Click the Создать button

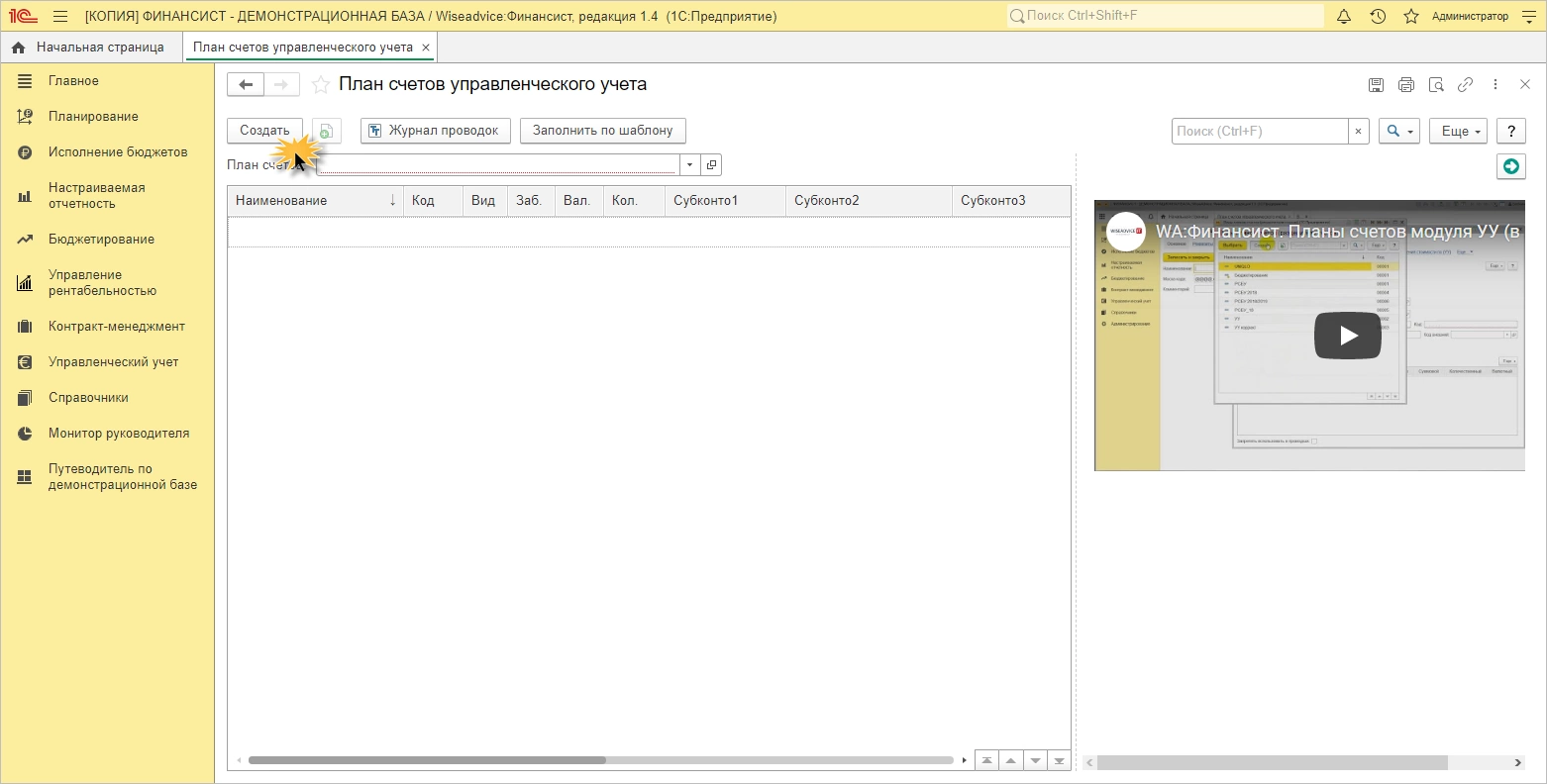(x=264, y=131)
